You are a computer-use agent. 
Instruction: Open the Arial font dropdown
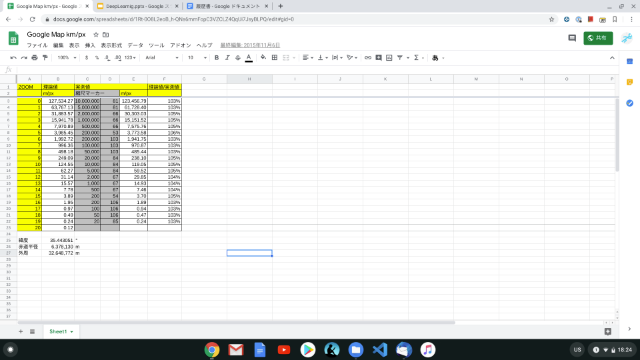[162, 58]
